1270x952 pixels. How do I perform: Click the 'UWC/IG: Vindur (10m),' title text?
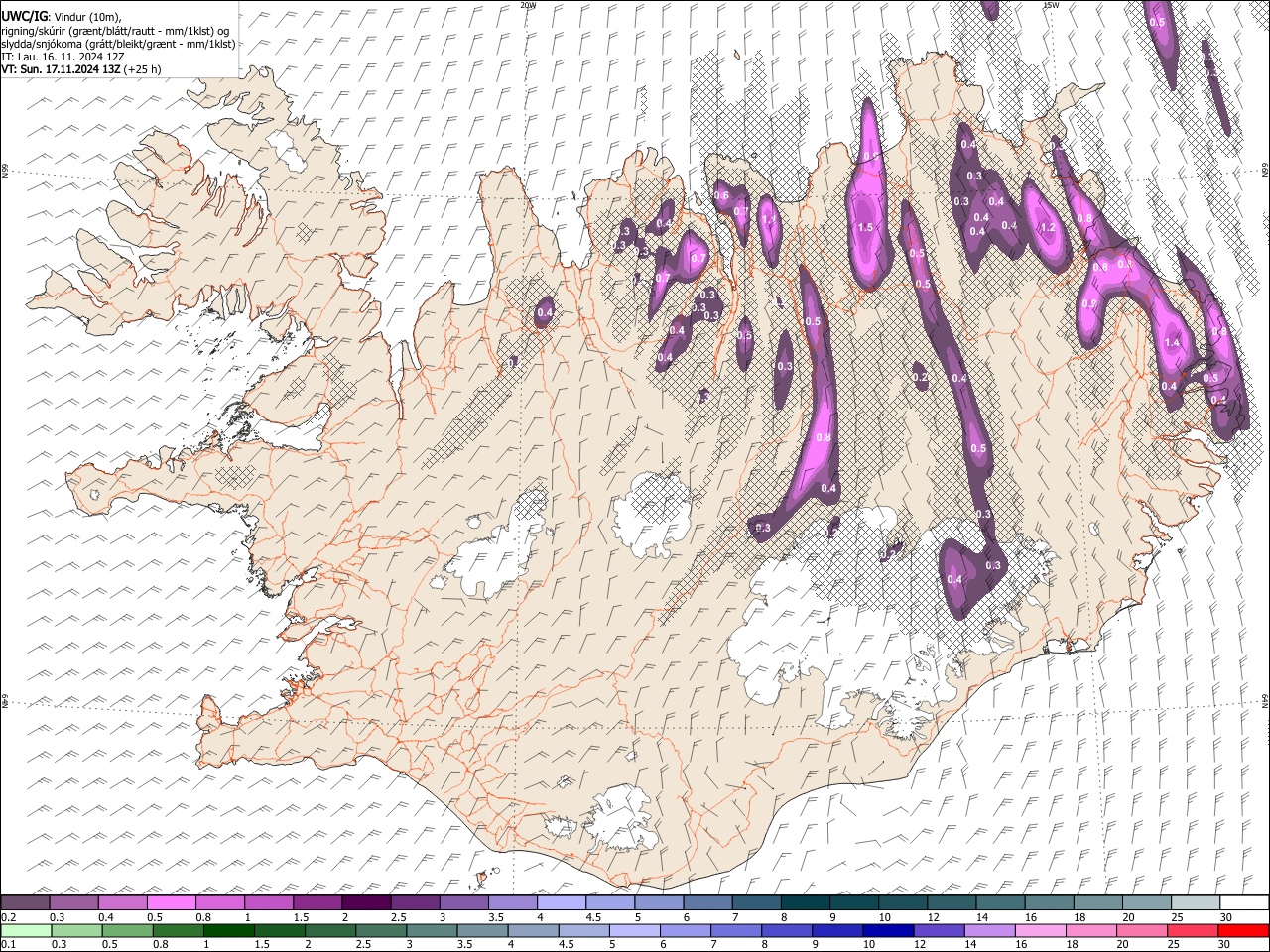[x=62, y=17]
